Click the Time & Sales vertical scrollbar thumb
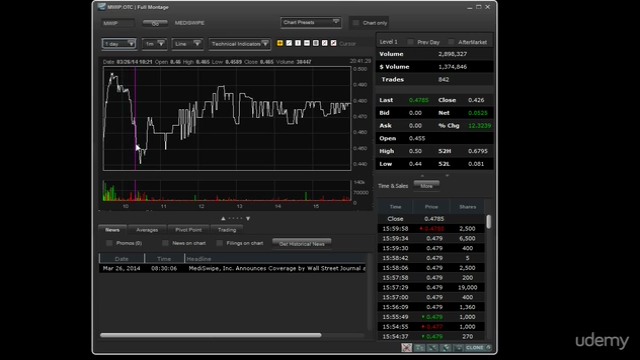The width and height of the screenshot is (640, 360). coord(489,222)
